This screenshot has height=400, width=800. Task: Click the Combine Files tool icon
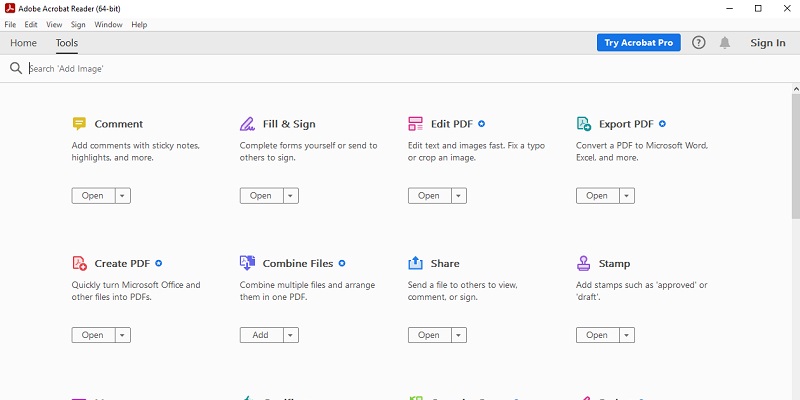click(x=247, y=263)
